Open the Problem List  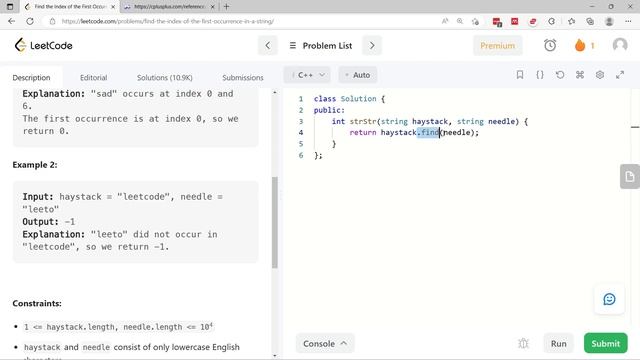coord(321,46)
